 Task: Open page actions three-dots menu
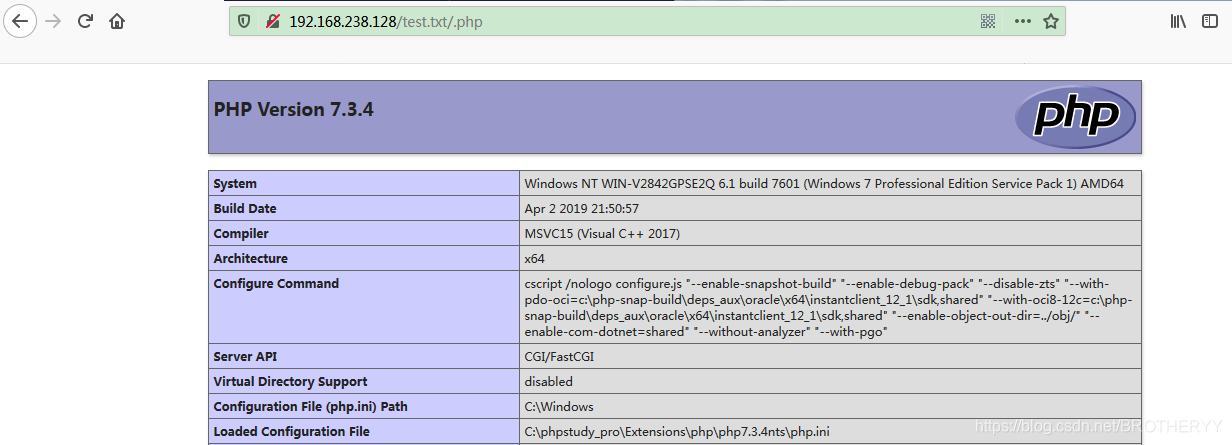coord(1022,21)
